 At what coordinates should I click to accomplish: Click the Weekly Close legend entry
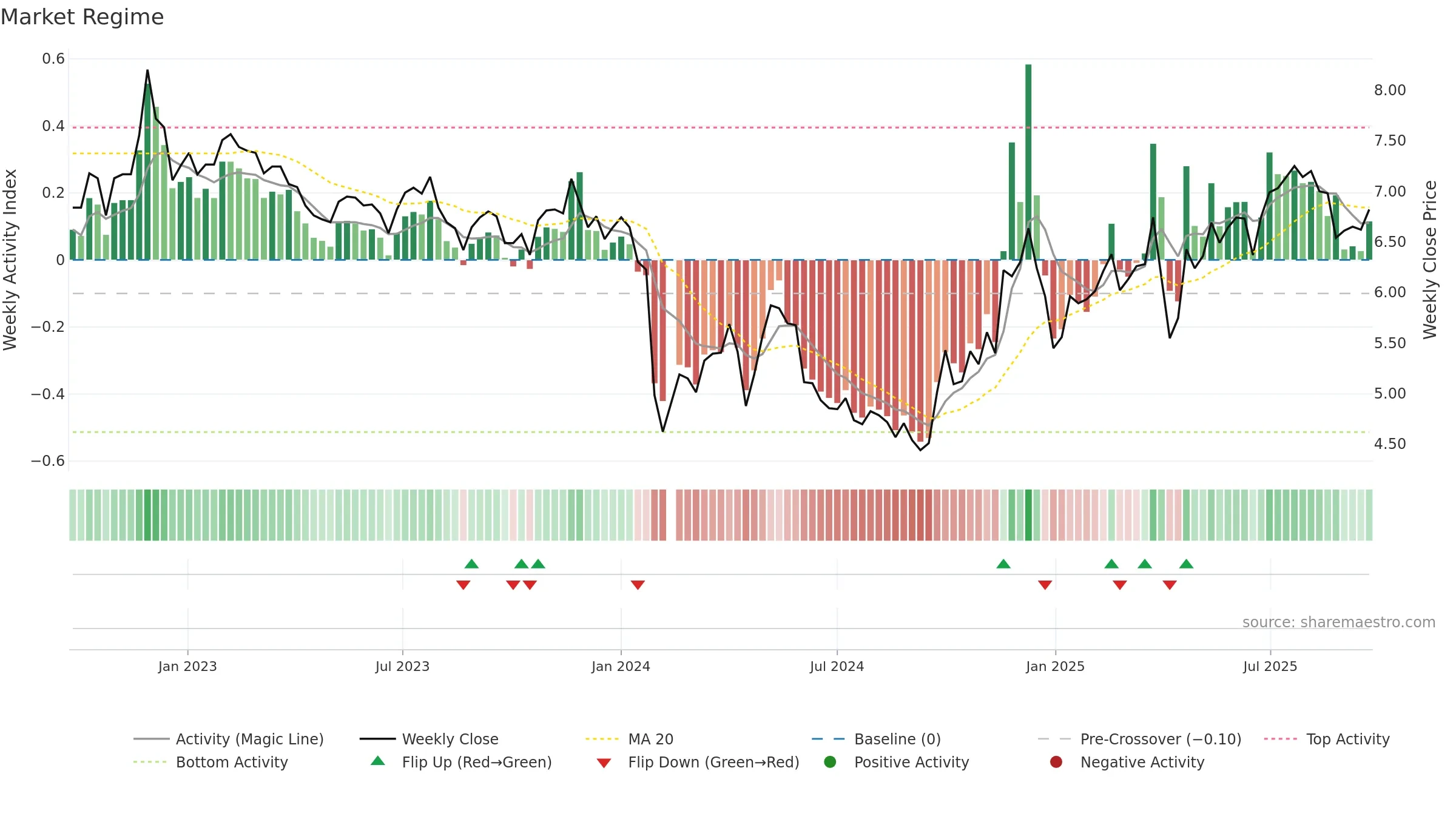429,739
